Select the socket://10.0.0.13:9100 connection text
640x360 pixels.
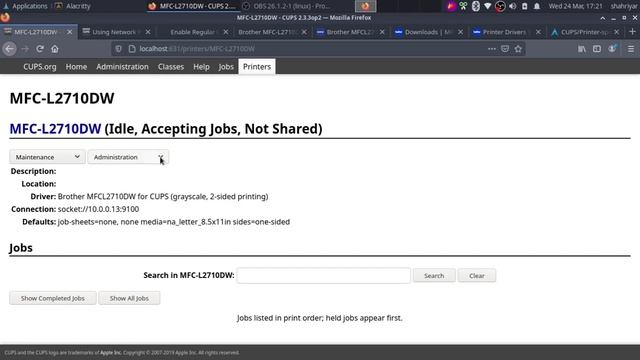click(x=98, y=209)
